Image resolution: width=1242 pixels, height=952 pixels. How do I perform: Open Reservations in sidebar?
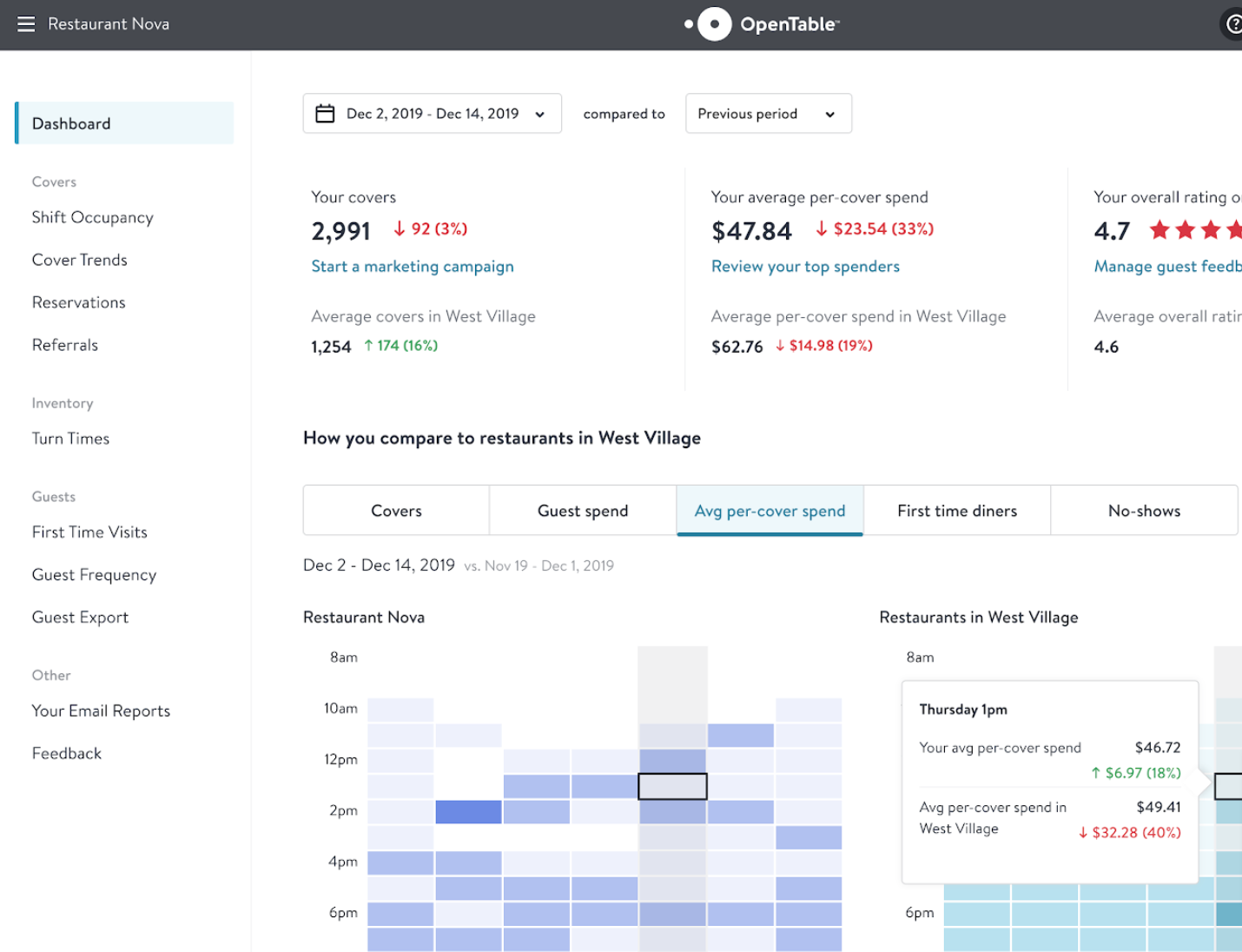coord(79,302)
